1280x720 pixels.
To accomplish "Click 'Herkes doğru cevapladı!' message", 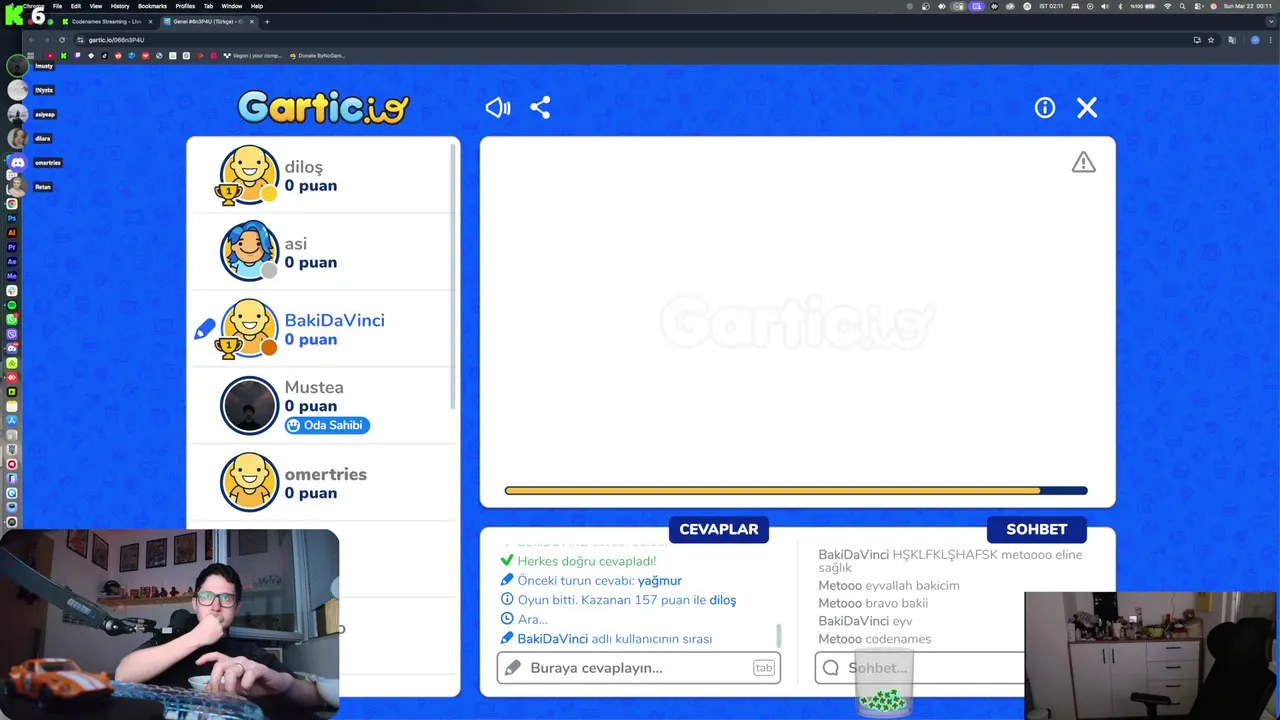I will (586, 561).
